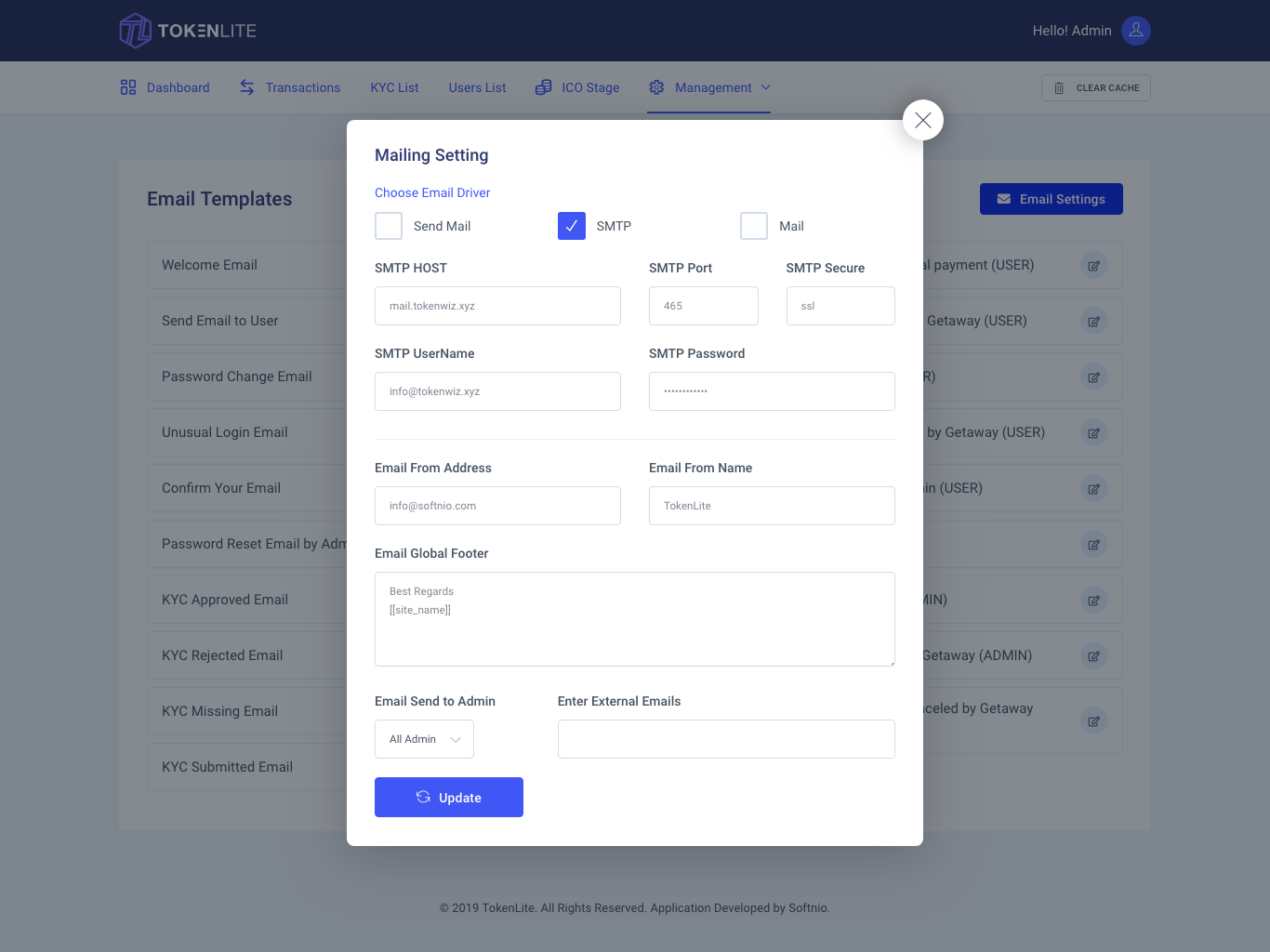Viewport: 1270px width, 952px height.
Task: Open the Users List section
Action: pos(477,86)
